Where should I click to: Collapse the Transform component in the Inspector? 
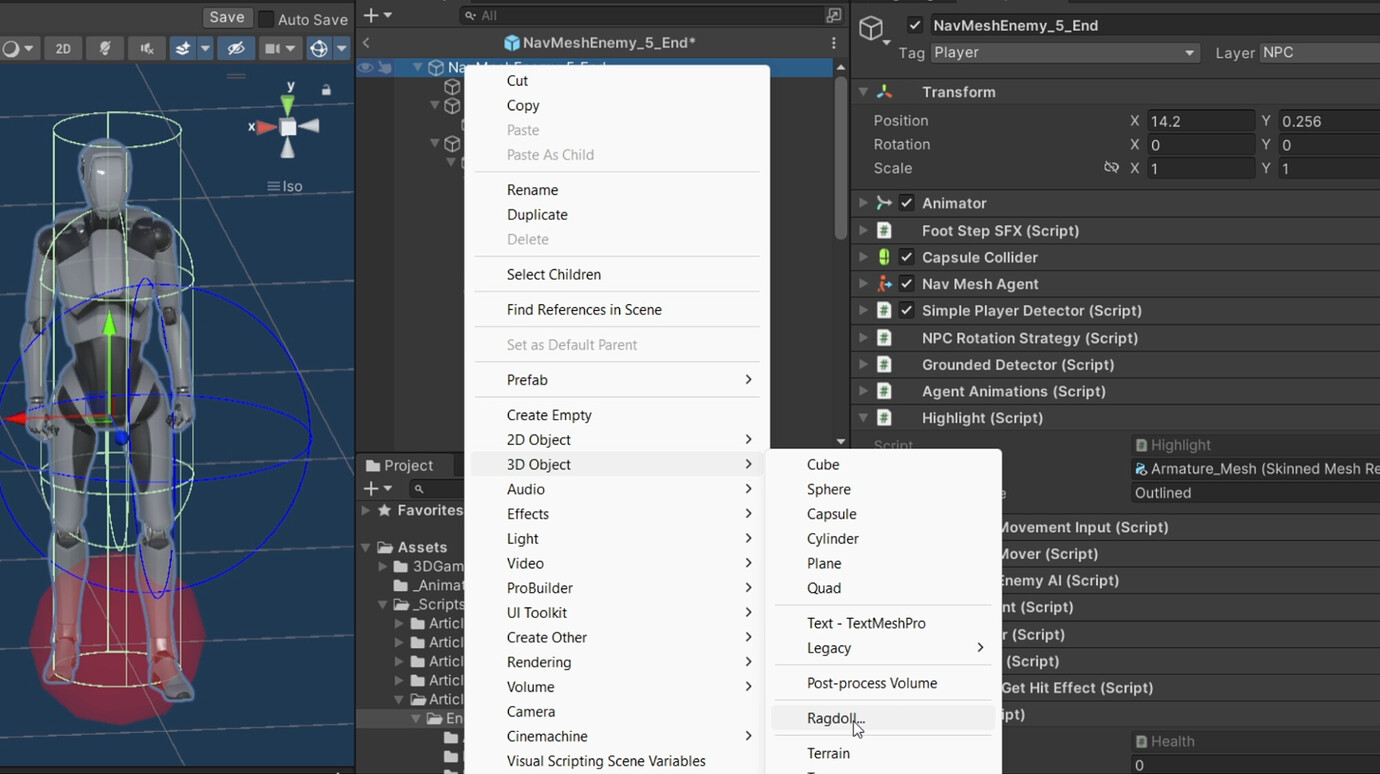[x=862, y=91]
